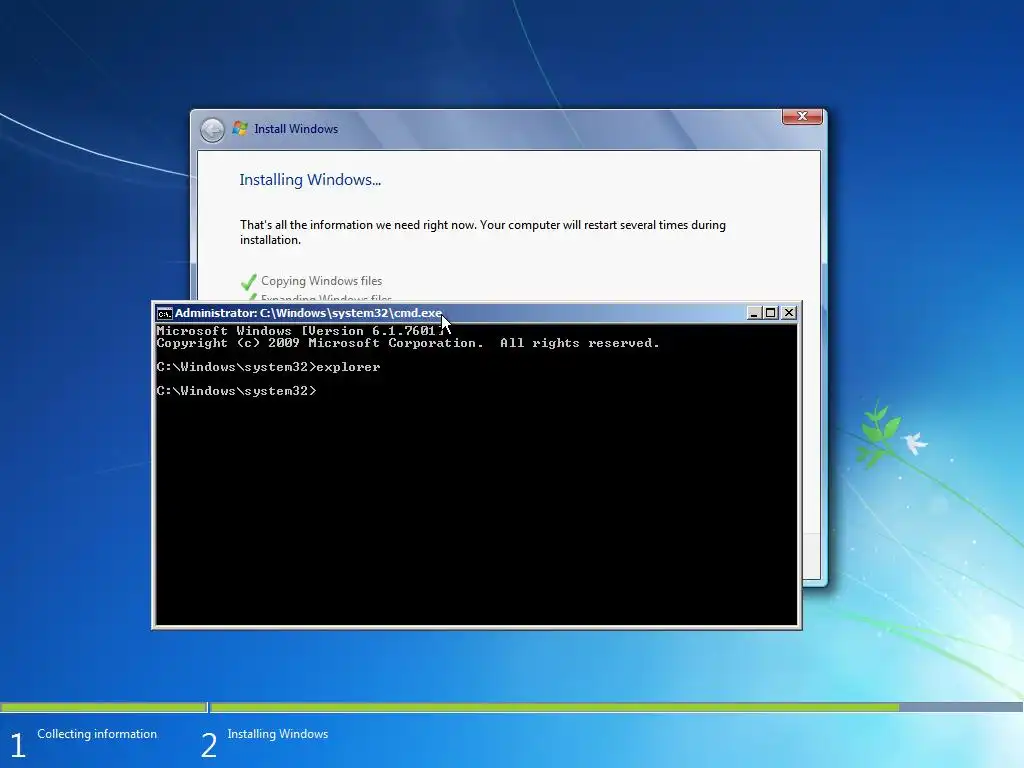1024x768 pixels.
Task: Click the step 2 installation progress bar
Action: pyautogui.click(x=616, y=707)
